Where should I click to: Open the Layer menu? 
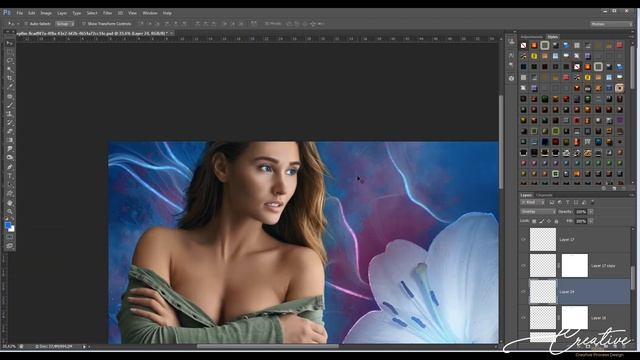coord(62,13)
